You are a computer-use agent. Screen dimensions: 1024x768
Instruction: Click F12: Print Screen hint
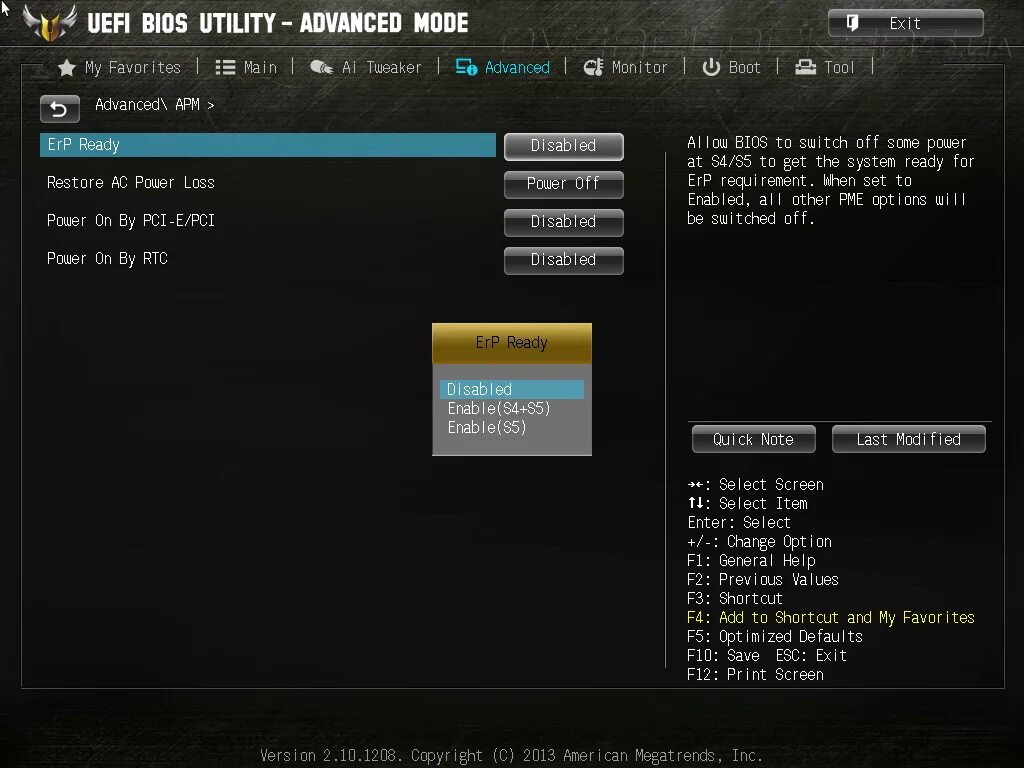pyautogui.click(x=756, y=675)
